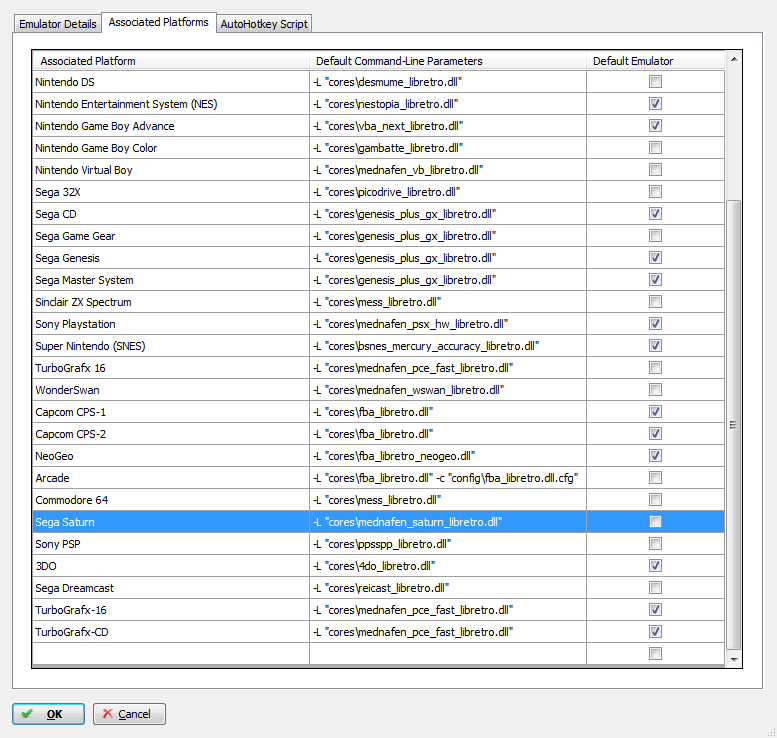The image size is (777, 738).
Task: Select the Associated Platforms tab
Action: pos(159,22)
